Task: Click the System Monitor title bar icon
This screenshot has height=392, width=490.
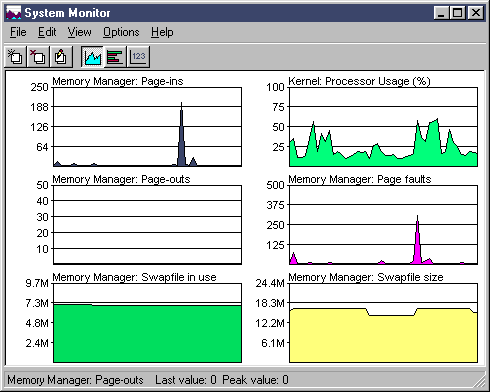Action: (x=14, y=13)
